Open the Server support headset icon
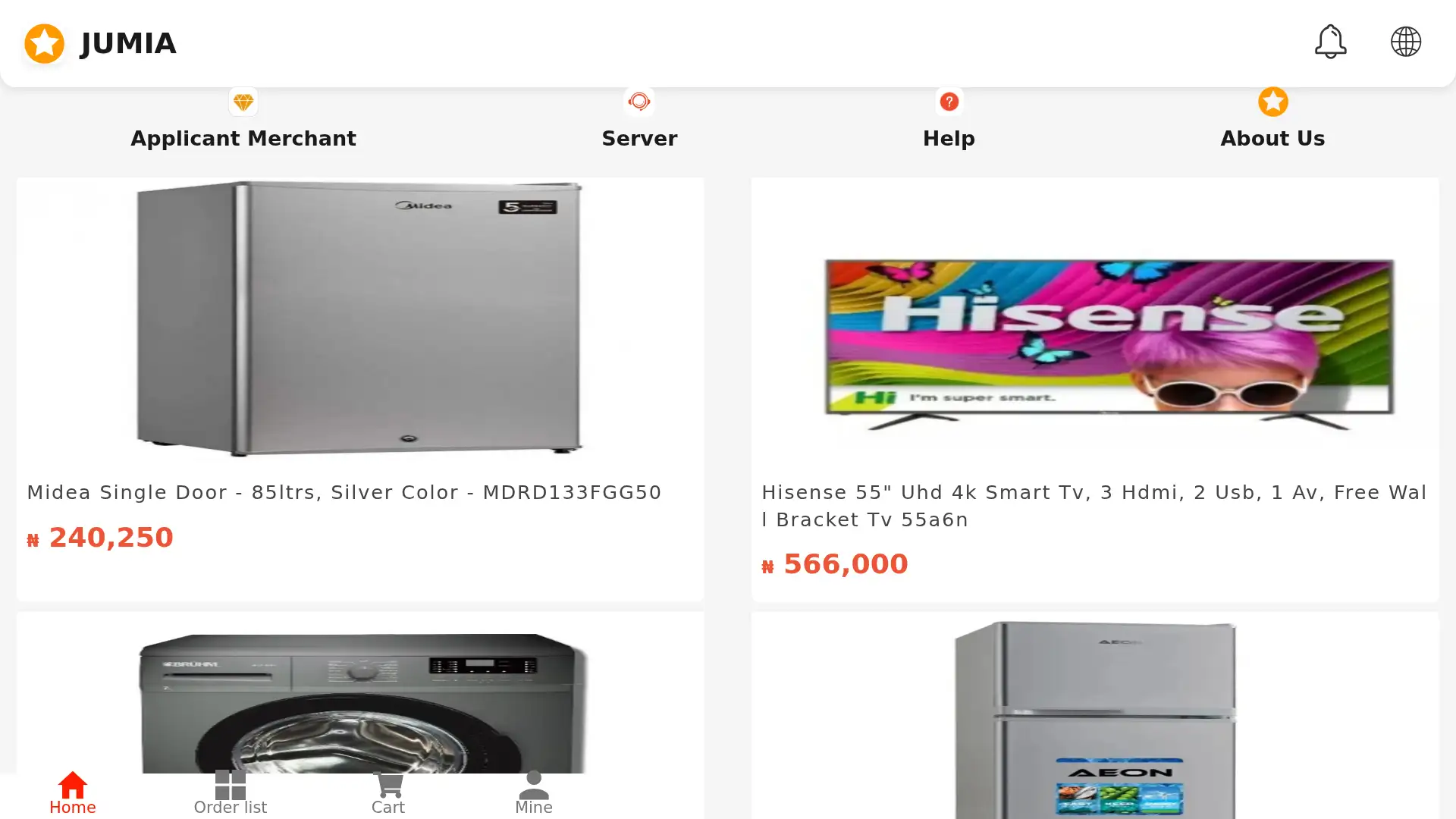 point(639,102)
